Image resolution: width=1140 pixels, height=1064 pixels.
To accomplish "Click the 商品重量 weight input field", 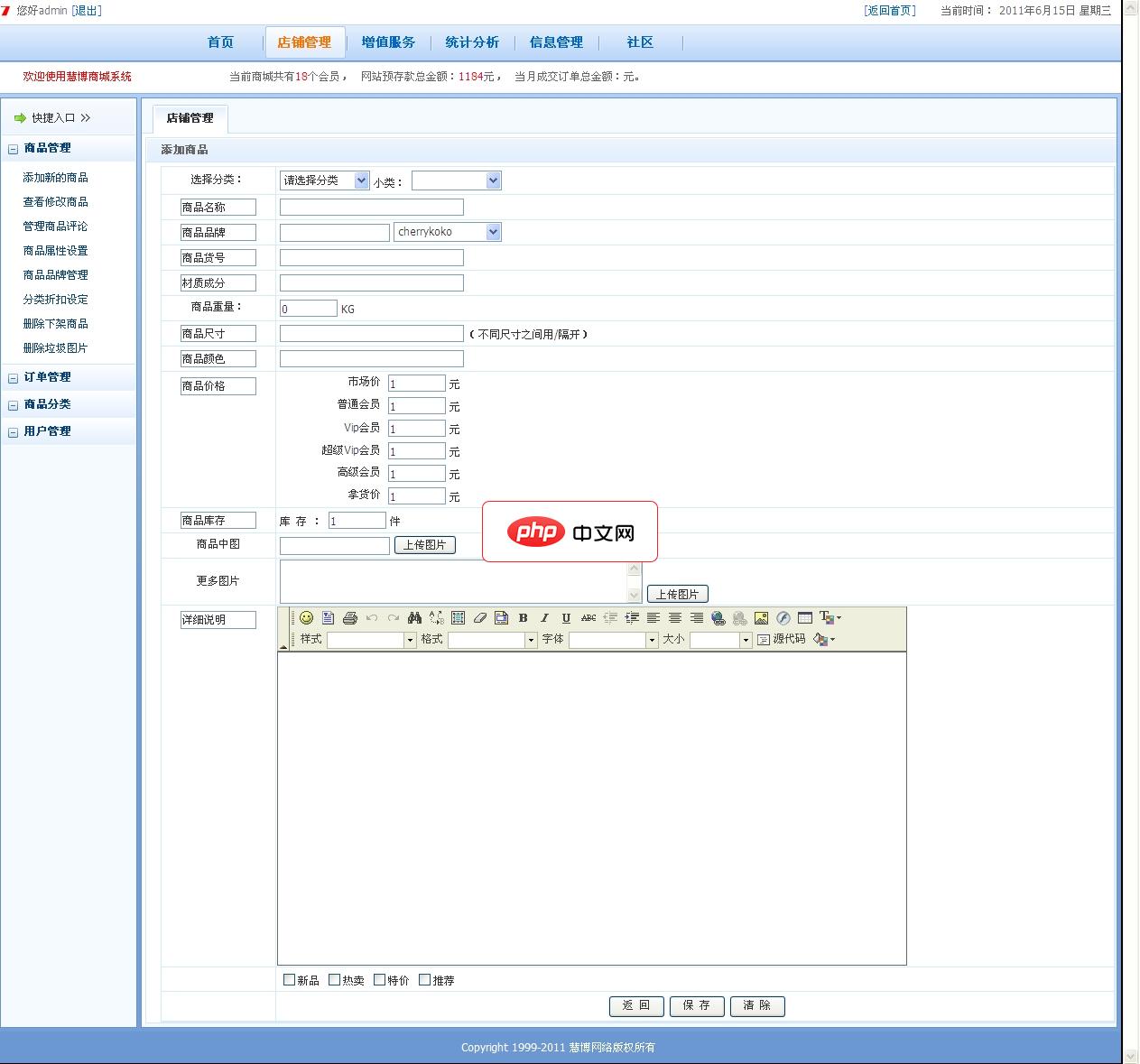I will pos(309,308).
